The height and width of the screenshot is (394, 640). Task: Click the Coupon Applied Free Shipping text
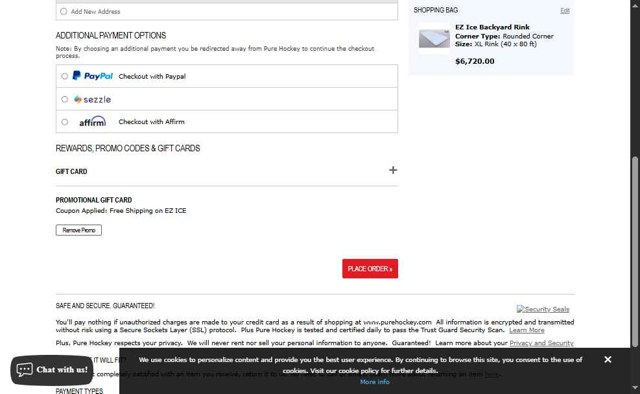(x=121, y=211)
